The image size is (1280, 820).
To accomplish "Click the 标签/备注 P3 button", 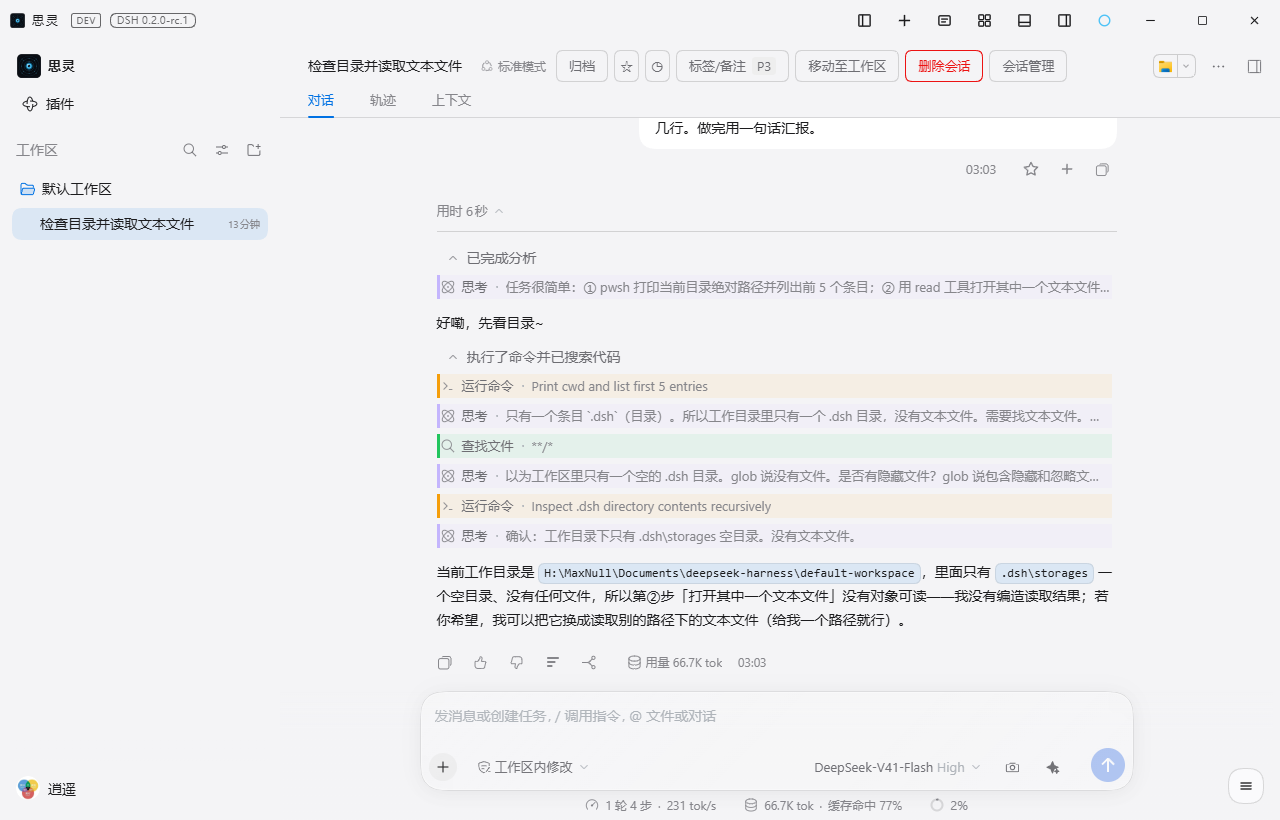I will tap(732, 66).
